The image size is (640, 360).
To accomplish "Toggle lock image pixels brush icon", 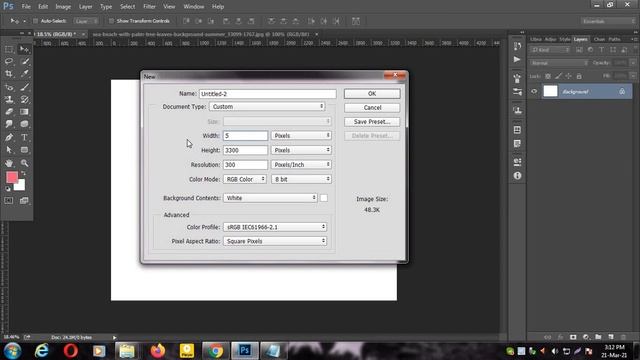I will pyautogui.click(x=558, y=76).
